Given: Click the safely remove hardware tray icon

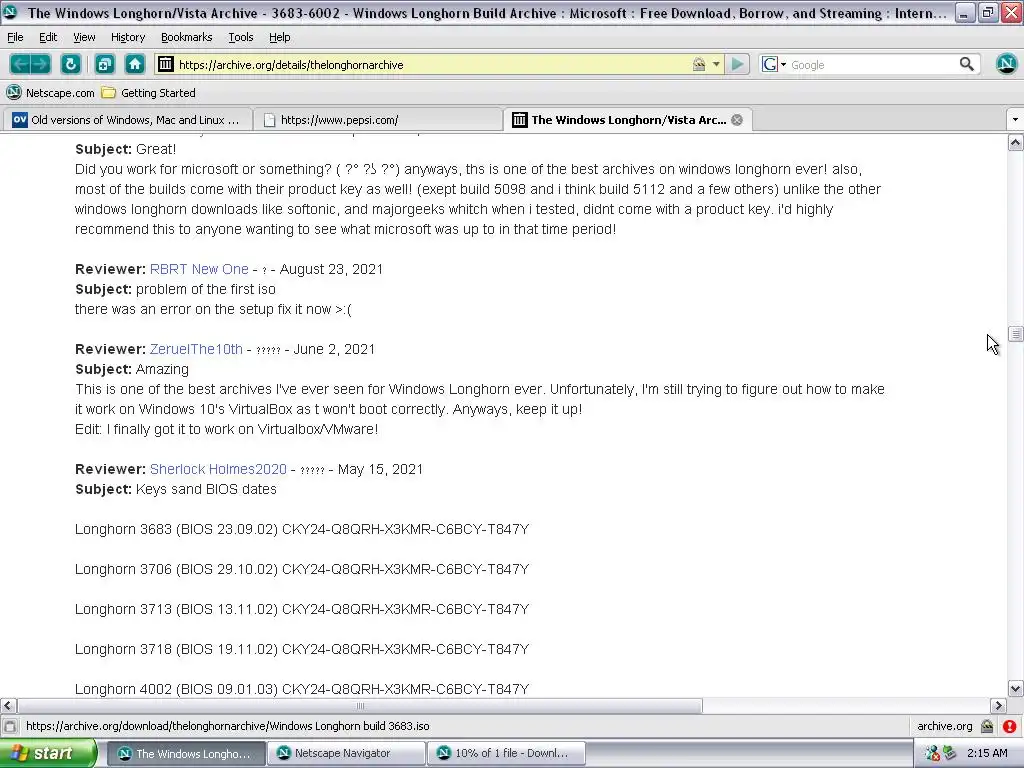Looking at the screenshot, I should 949,754.
